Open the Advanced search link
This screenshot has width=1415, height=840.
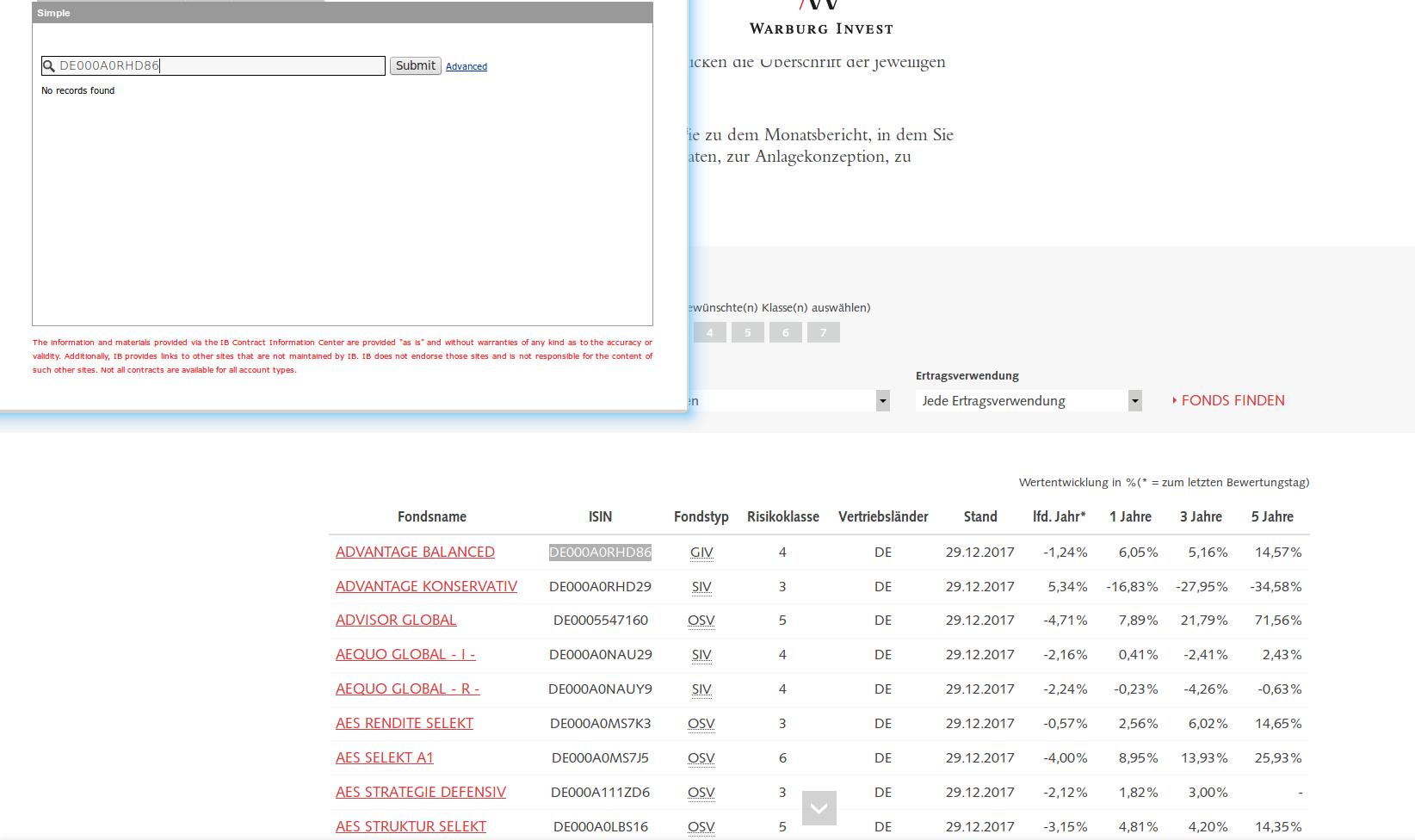(x=467, y=66)
